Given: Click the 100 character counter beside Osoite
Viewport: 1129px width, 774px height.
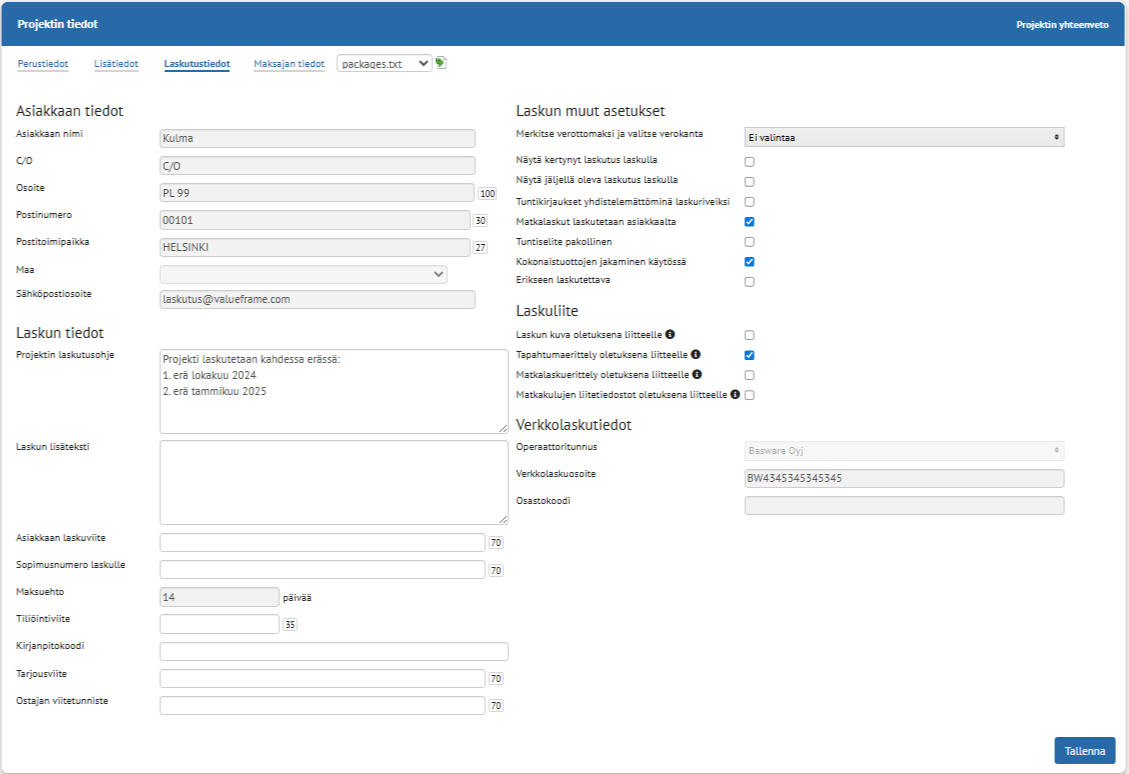Looking at the screenshot, I should [x=487, y=194].
